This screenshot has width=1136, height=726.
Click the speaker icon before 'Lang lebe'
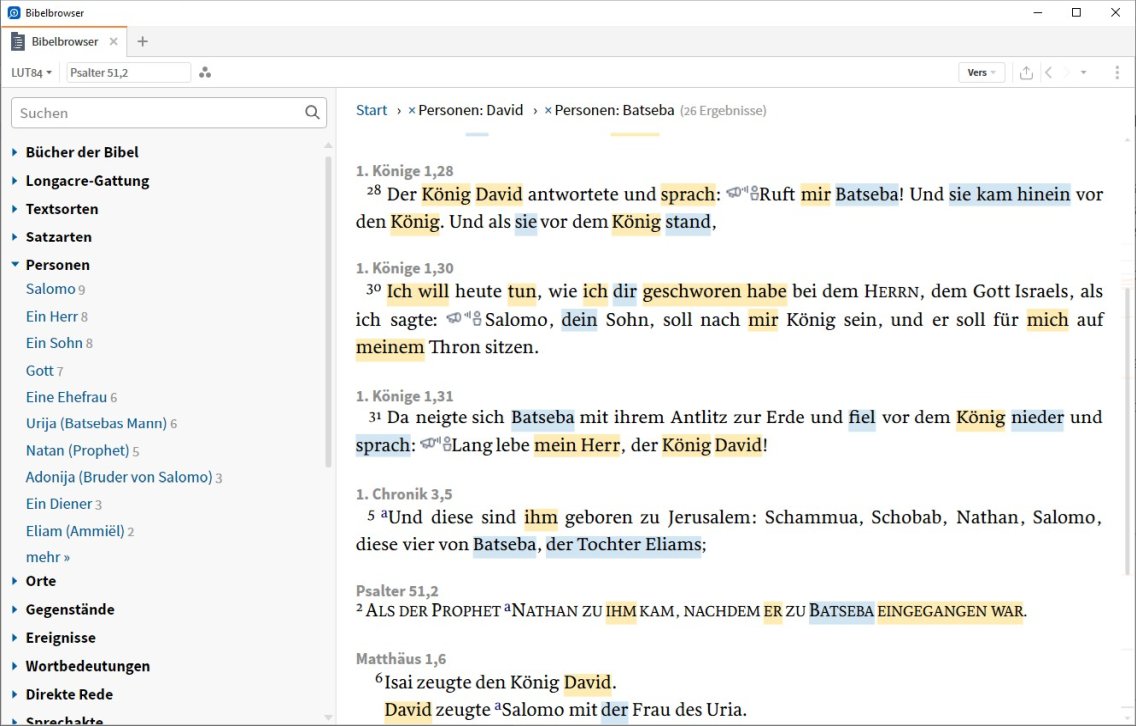click(436, 443)
